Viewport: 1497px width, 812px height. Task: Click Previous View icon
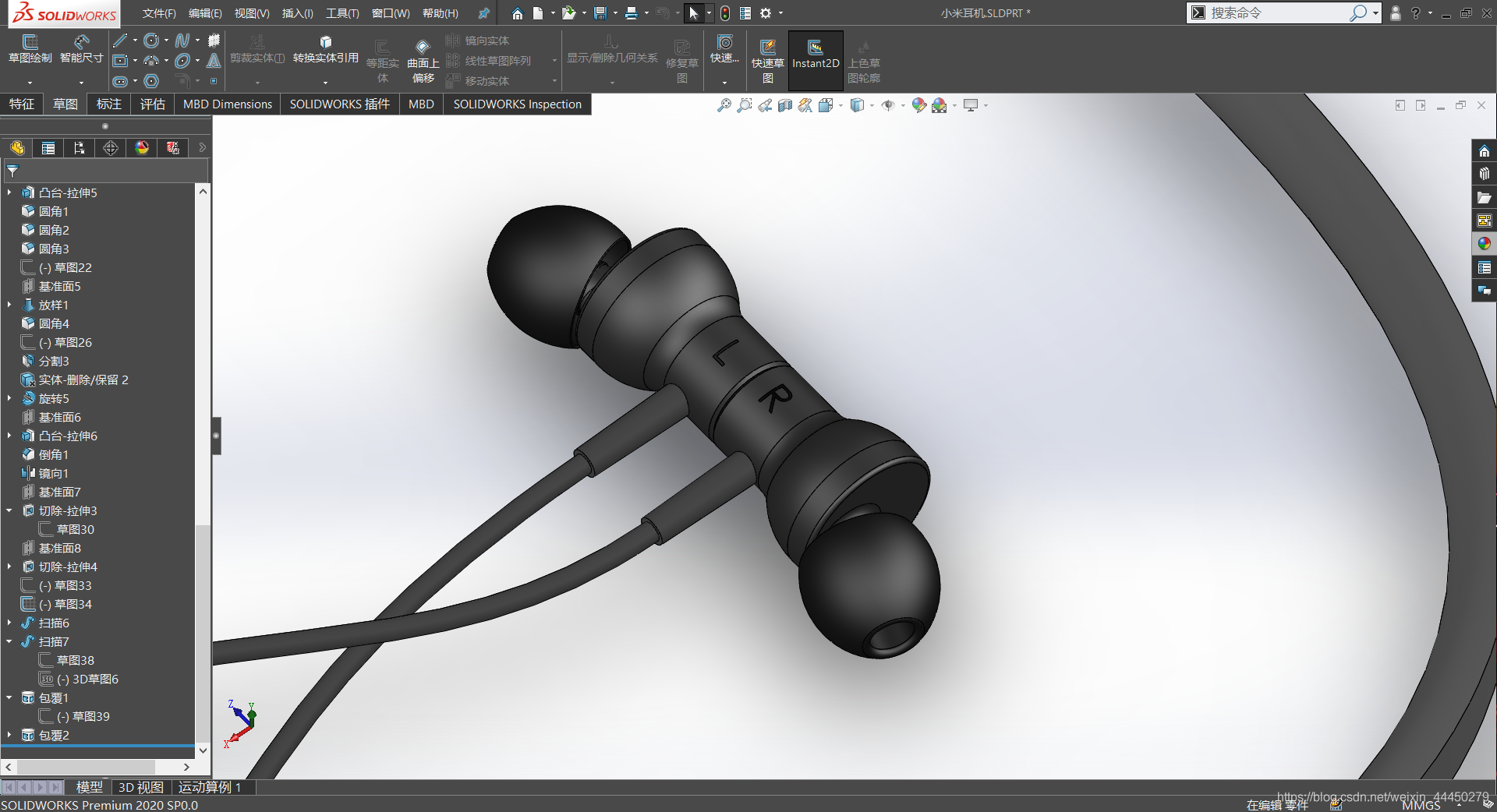[x=765, y=105]
